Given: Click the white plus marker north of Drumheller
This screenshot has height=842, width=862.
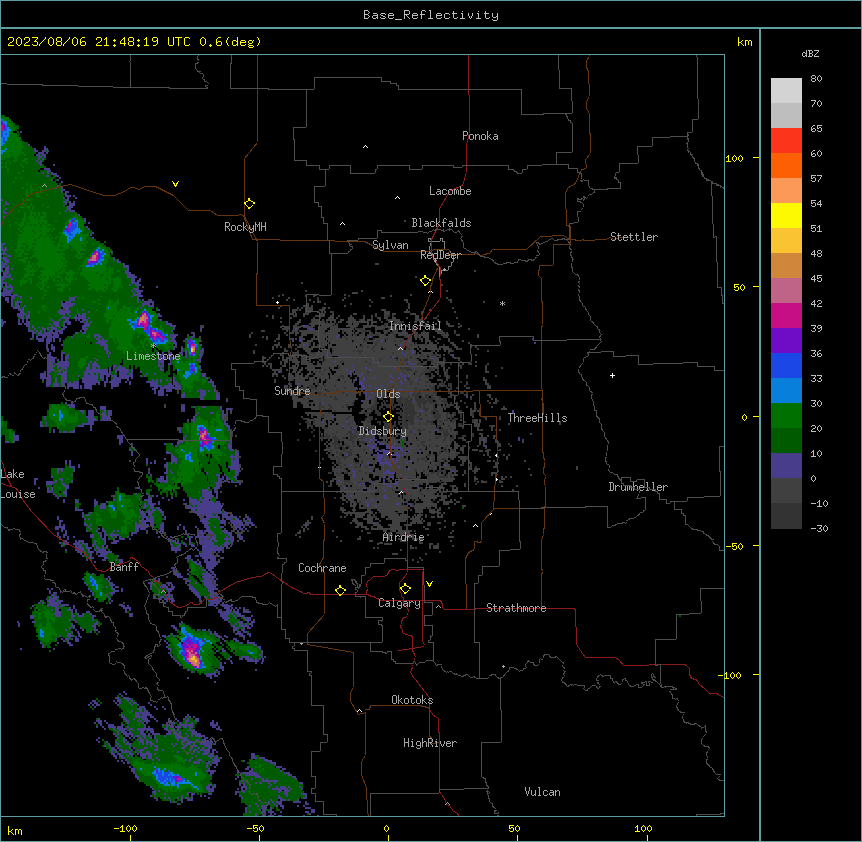Looking at the screenshot, I should (x=612, y=375).
